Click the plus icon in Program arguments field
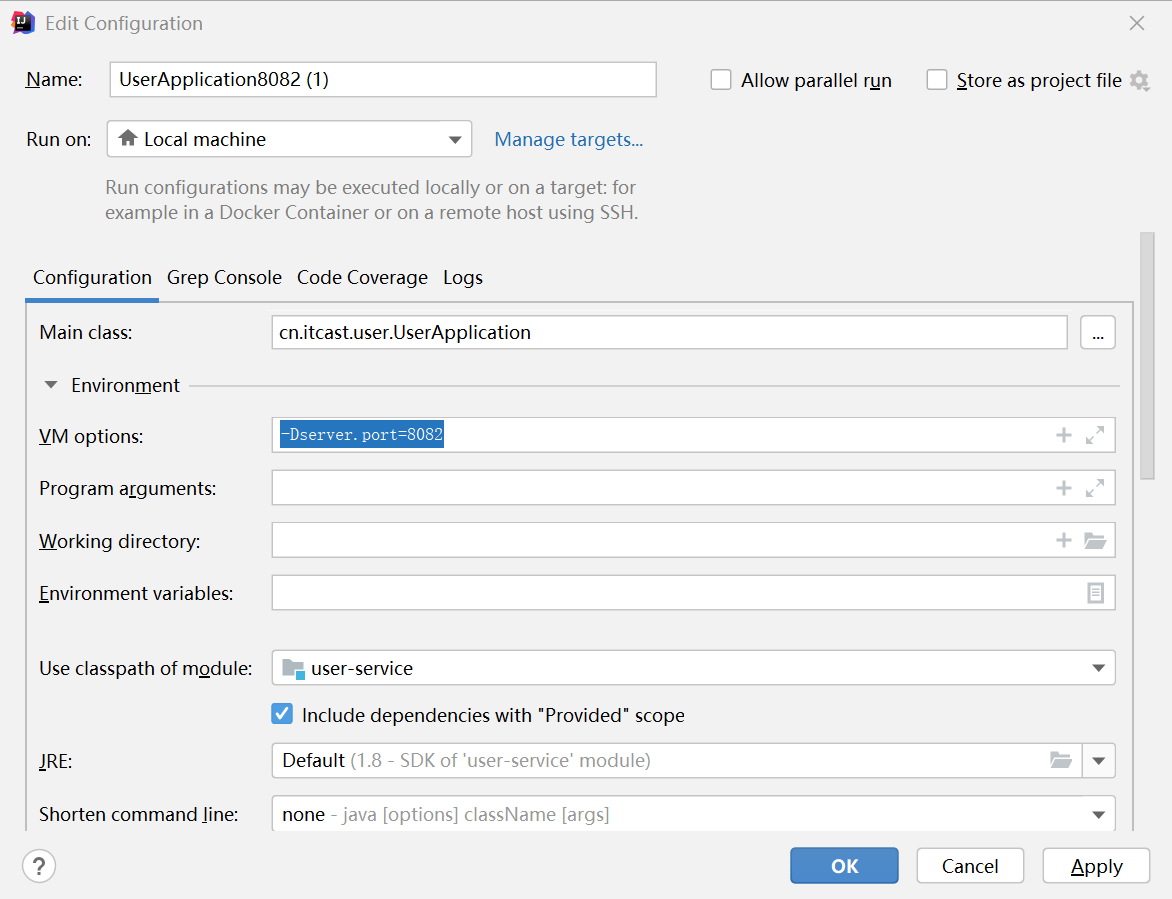 click(x=1064, y=488)
